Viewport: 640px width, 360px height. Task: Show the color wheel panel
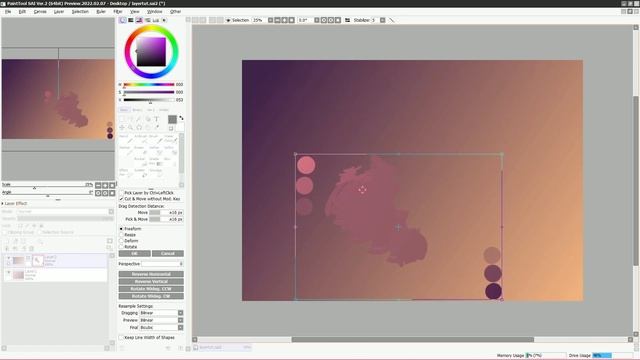123,20
